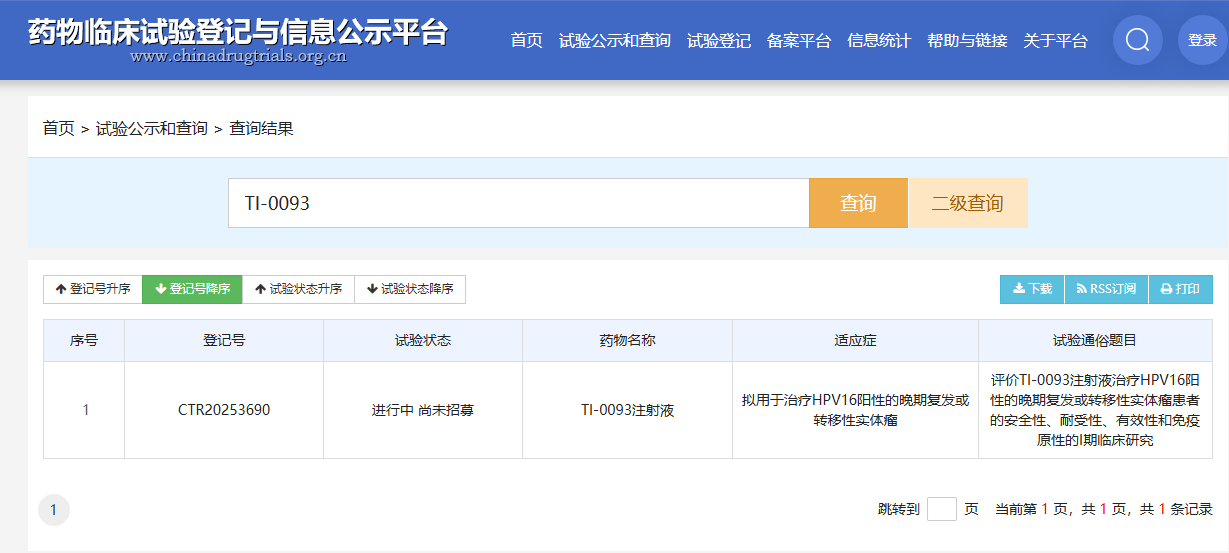Sort by 登记号升序 ascending
The width and height of the screenshot is (1229, 553).
tap(93, 289)
